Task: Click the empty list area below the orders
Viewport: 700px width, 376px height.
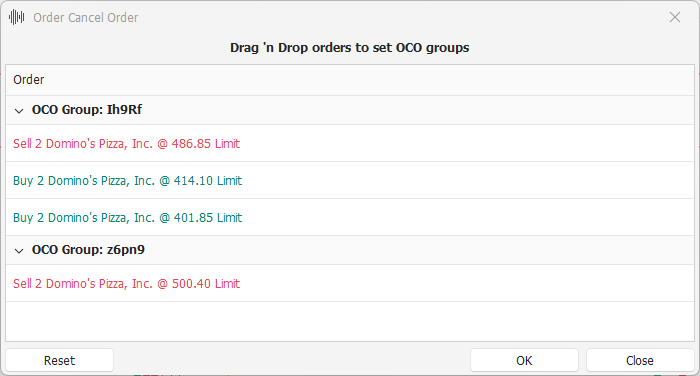Action: (350, 322)
